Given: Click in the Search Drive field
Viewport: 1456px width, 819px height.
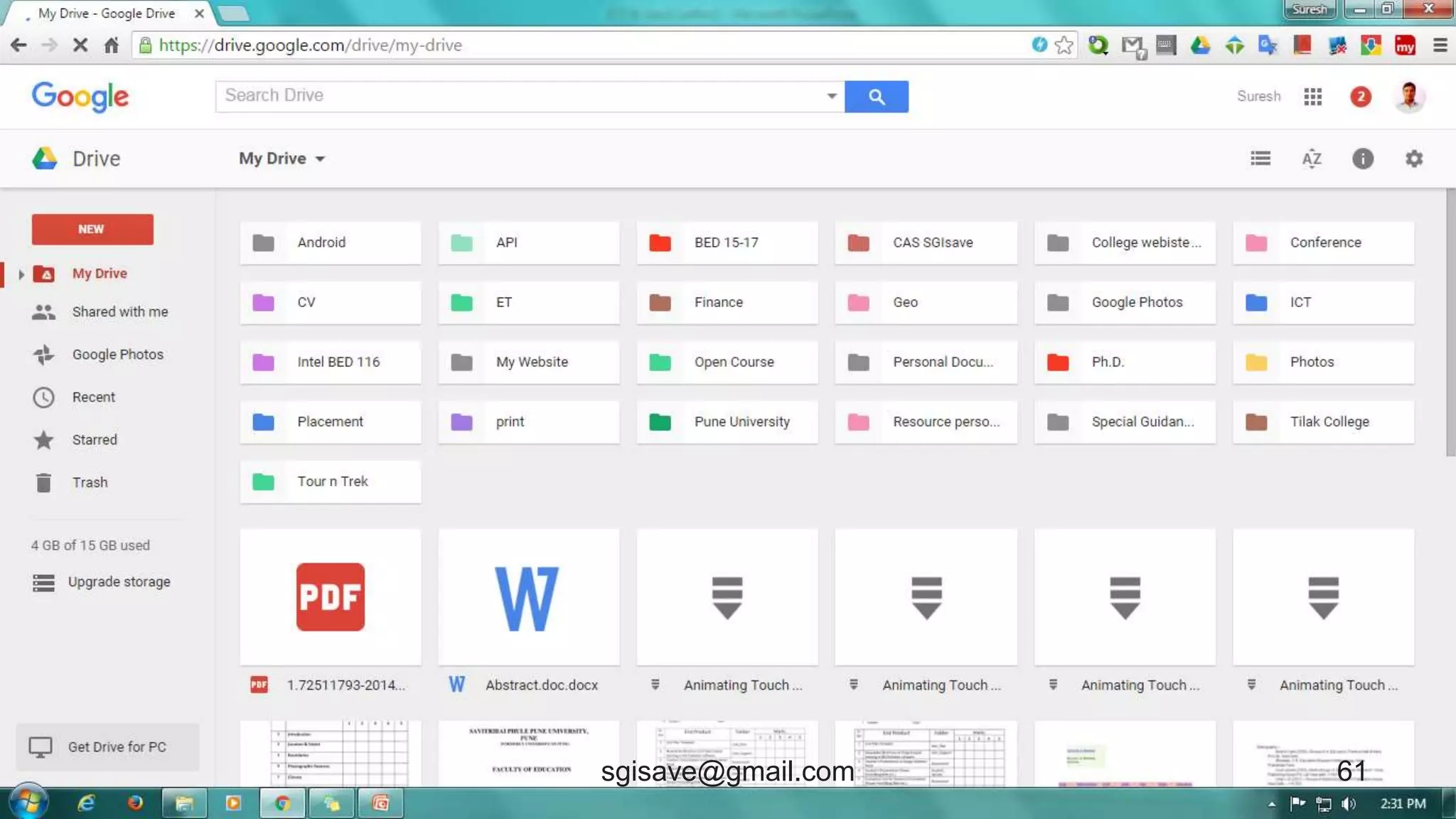Looking at the screenshot, I should coord(519,96).
